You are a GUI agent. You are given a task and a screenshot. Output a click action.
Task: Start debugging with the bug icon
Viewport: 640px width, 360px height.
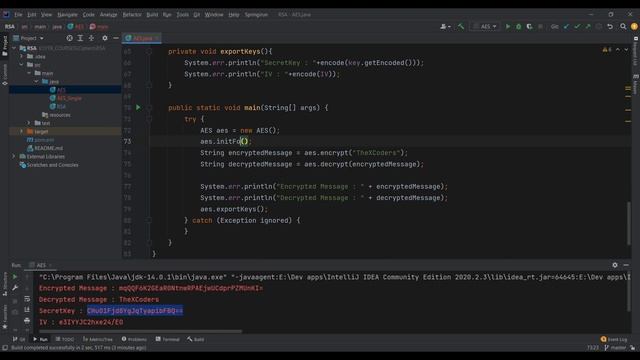(x=518, y=27)
